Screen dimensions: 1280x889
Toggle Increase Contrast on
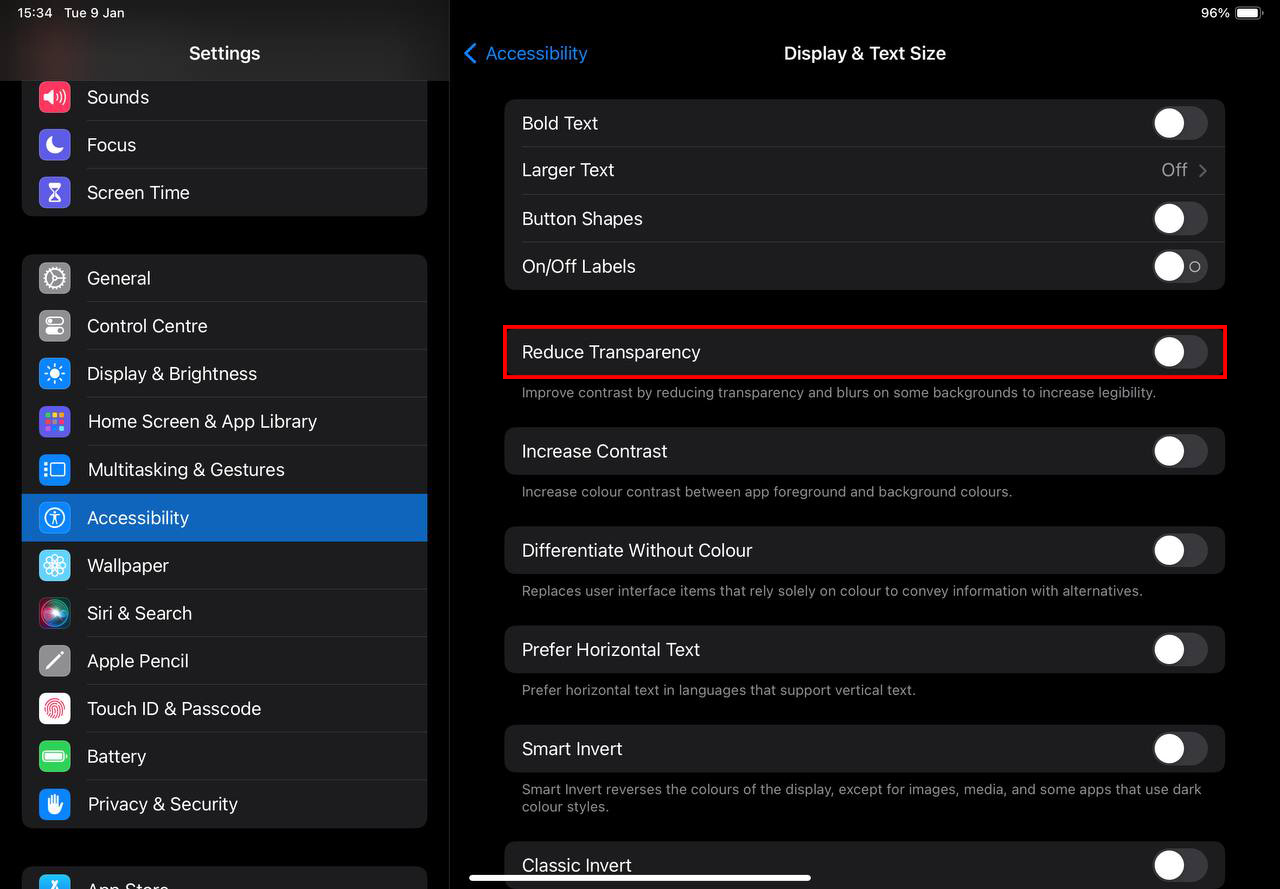(x=1179, y=451)
